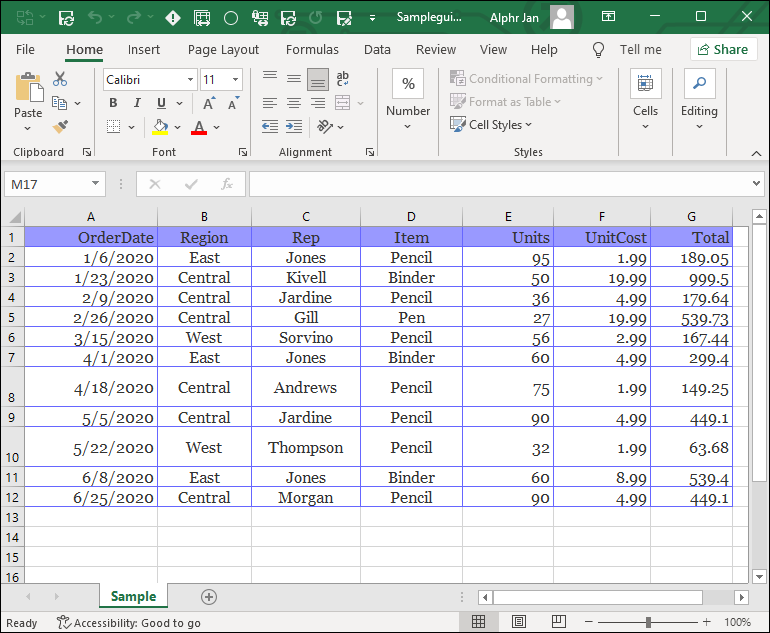The width and height of the screenshot is (770, 633).
Task: Click the Wrap Text icon
Action: tap(343, 79)
